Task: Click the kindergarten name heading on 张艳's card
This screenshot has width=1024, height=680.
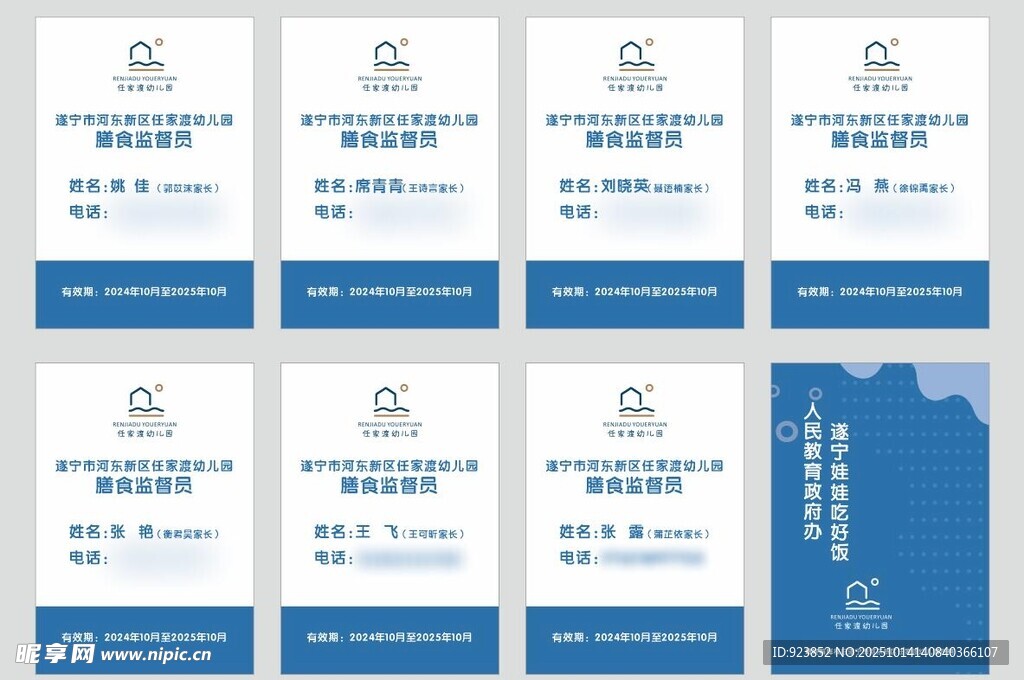Action: pos(145,466)
